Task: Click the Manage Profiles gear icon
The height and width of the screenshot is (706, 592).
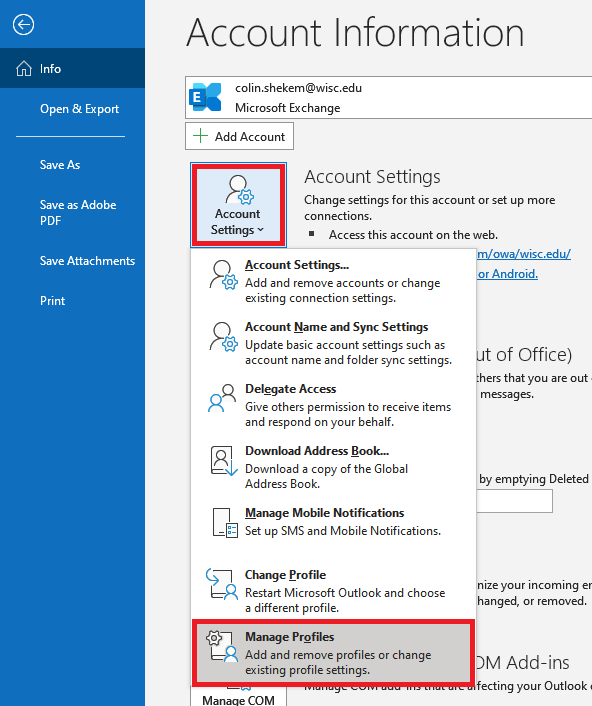Action: point(222,646)
